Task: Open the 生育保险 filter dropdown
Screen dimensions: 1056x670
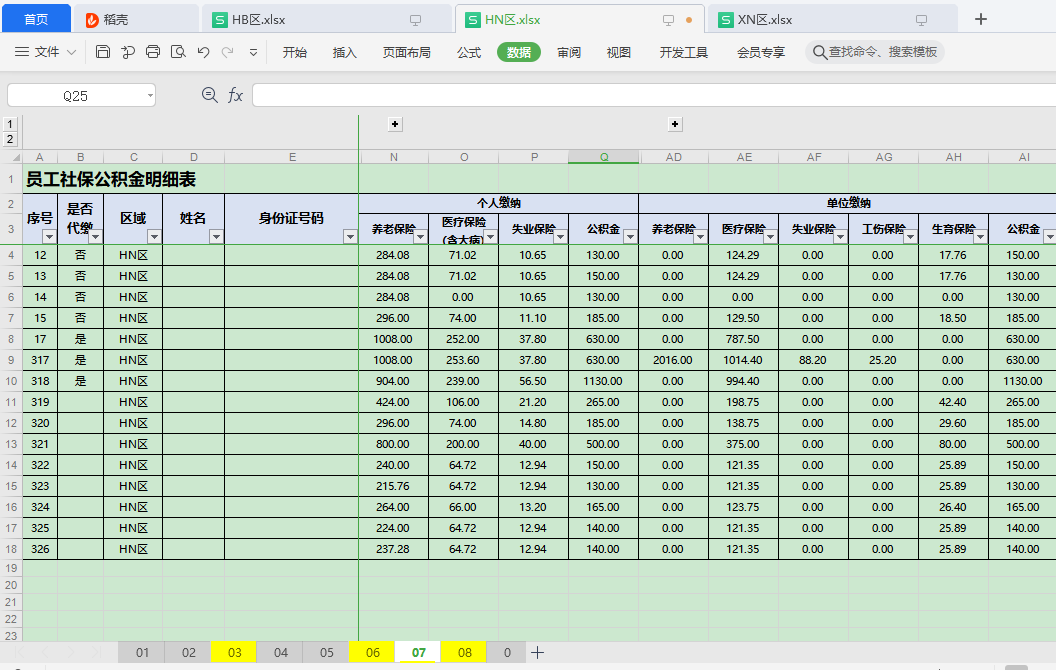Action: pyautogui.click(x=981, y=236)
